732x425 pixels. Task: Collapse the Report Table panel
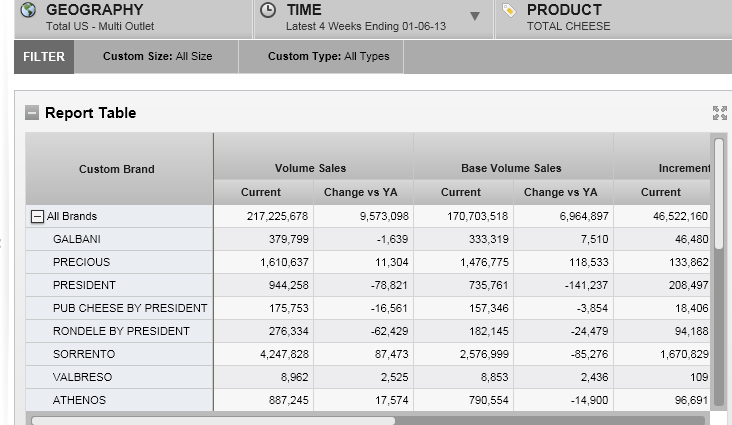tap(32, 113)
